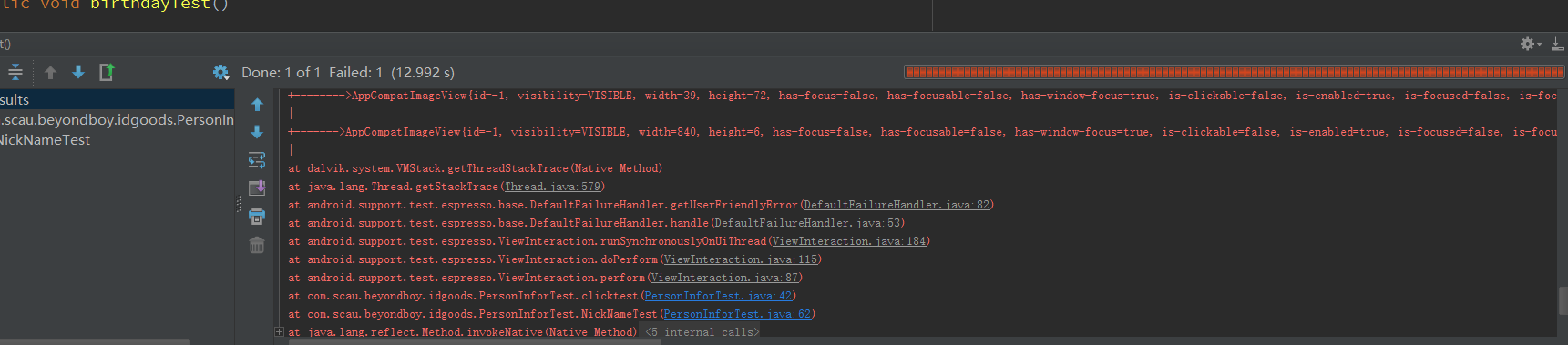The image size is (1568, 345).
Task: Click the invokeNative(Native Method) stack line
Action: click(x=463, y=332)
